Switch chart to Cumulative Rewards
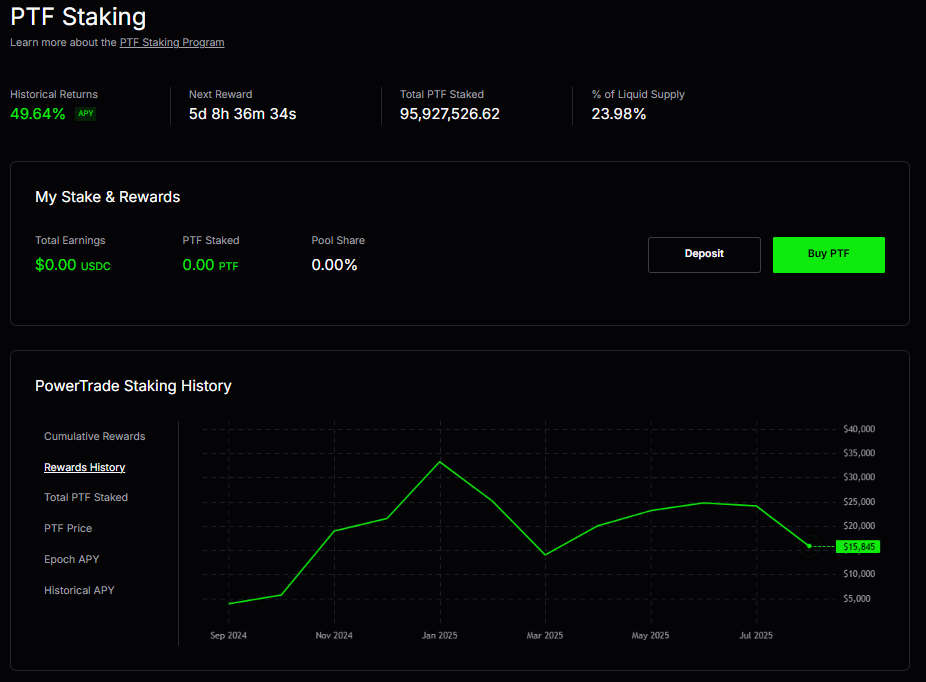The width and height of the screenshot is (926, 682). pyautogui.click(x=94, y=436)
